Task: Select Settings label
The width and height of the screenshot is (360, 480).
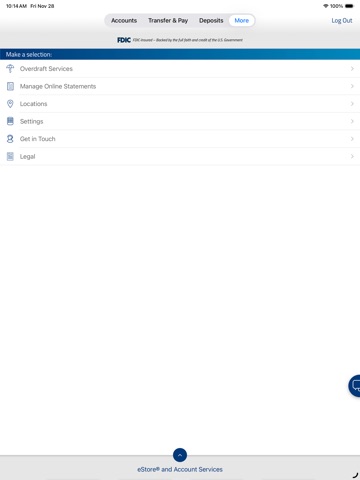Action: [x=31, y=121]
